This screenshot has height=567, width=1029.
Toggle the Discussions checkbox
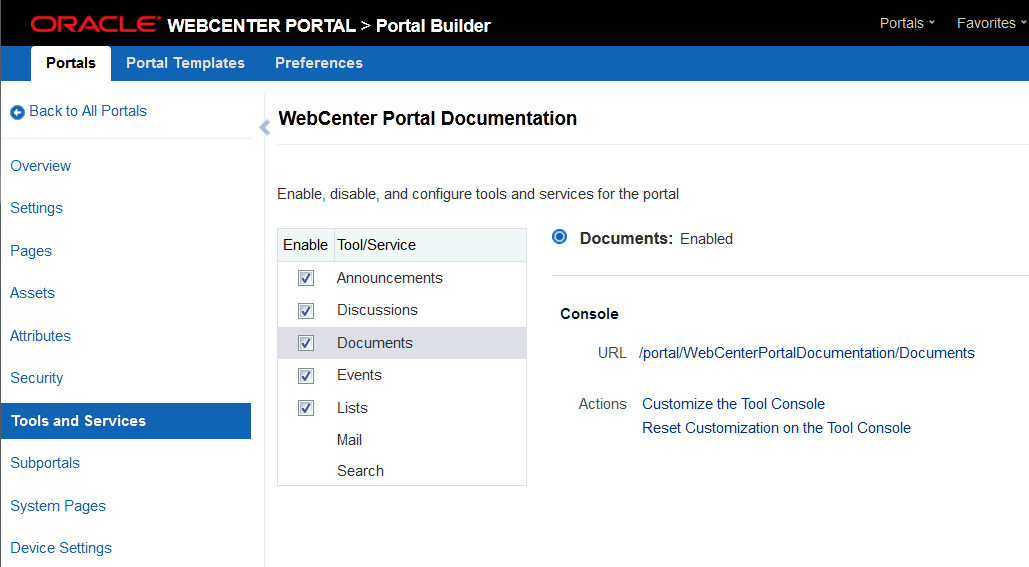click(x=306, y=310)
